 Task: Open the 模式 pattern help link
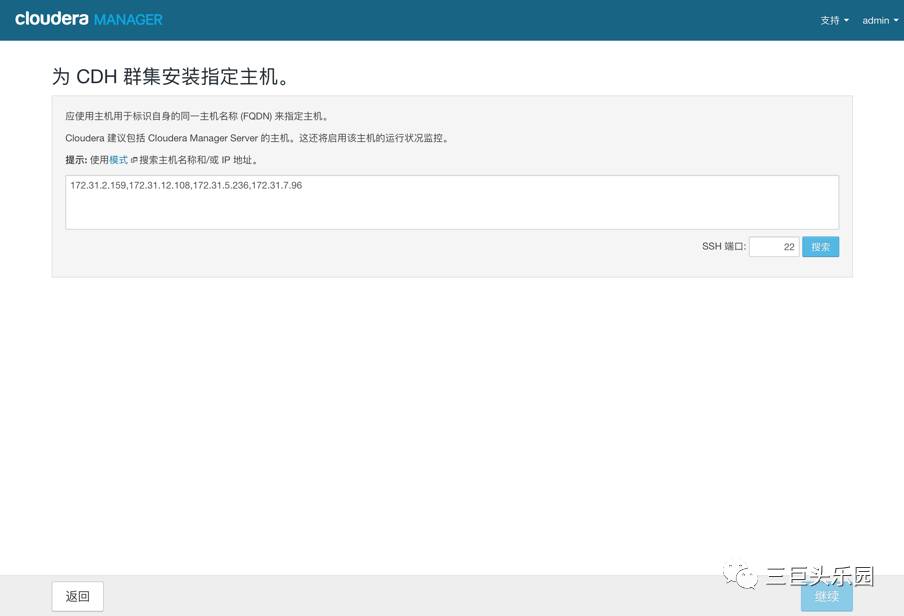(x=118, y=160)
